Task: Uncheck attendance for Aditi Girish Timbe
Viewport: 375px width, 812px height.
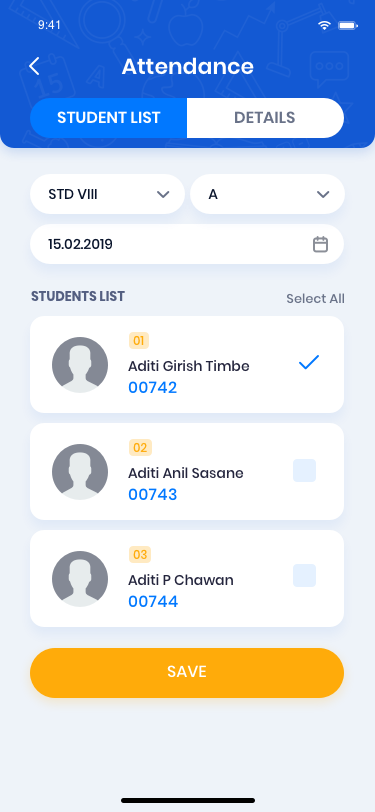Action: tap(309, 362)
